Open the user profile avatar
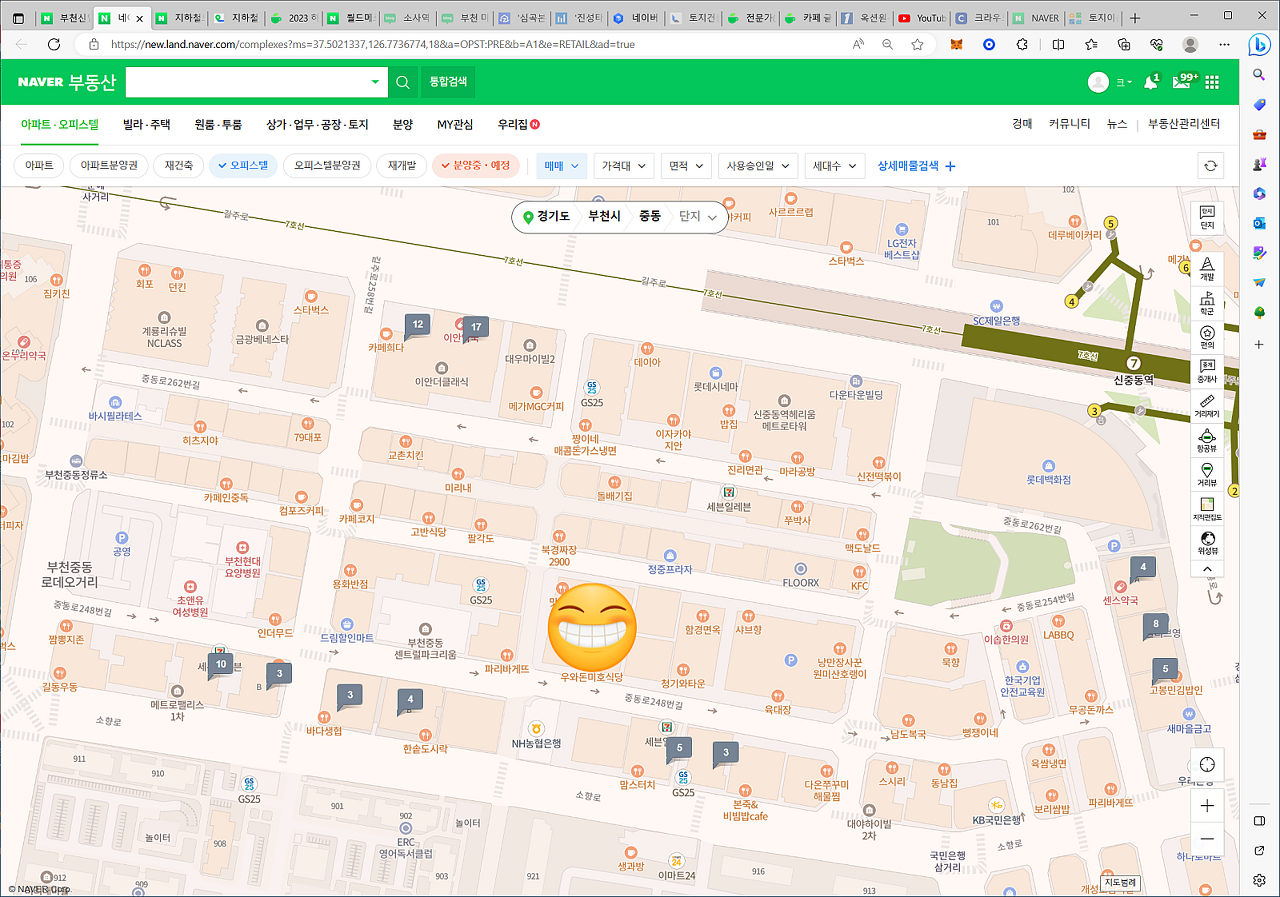The image size is (1280, 897). tap(1098, 82)
